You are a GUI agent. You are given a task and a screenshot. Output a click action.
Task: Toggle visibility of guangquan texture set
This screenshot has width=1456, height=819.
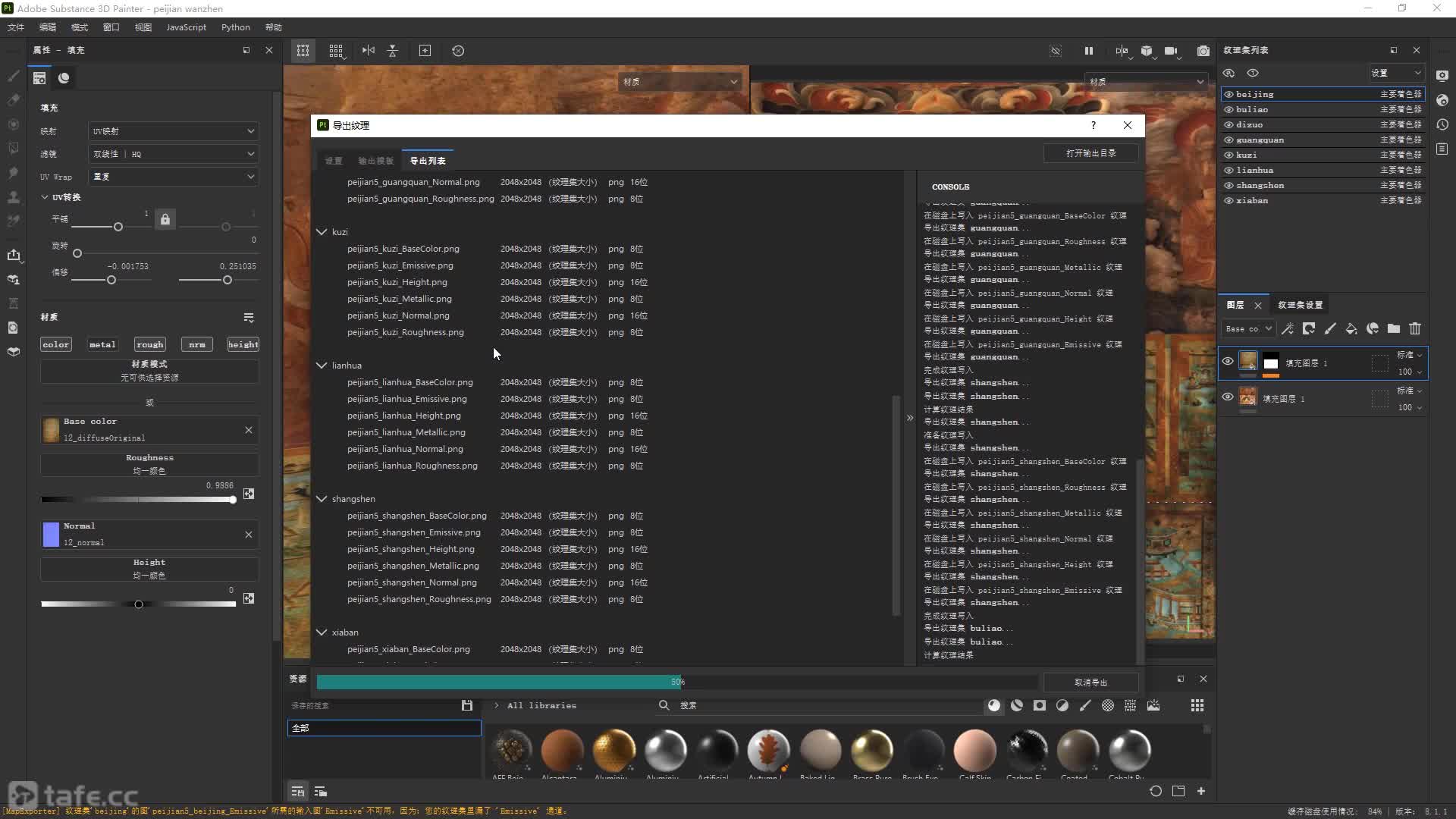tap(1228, 140)
